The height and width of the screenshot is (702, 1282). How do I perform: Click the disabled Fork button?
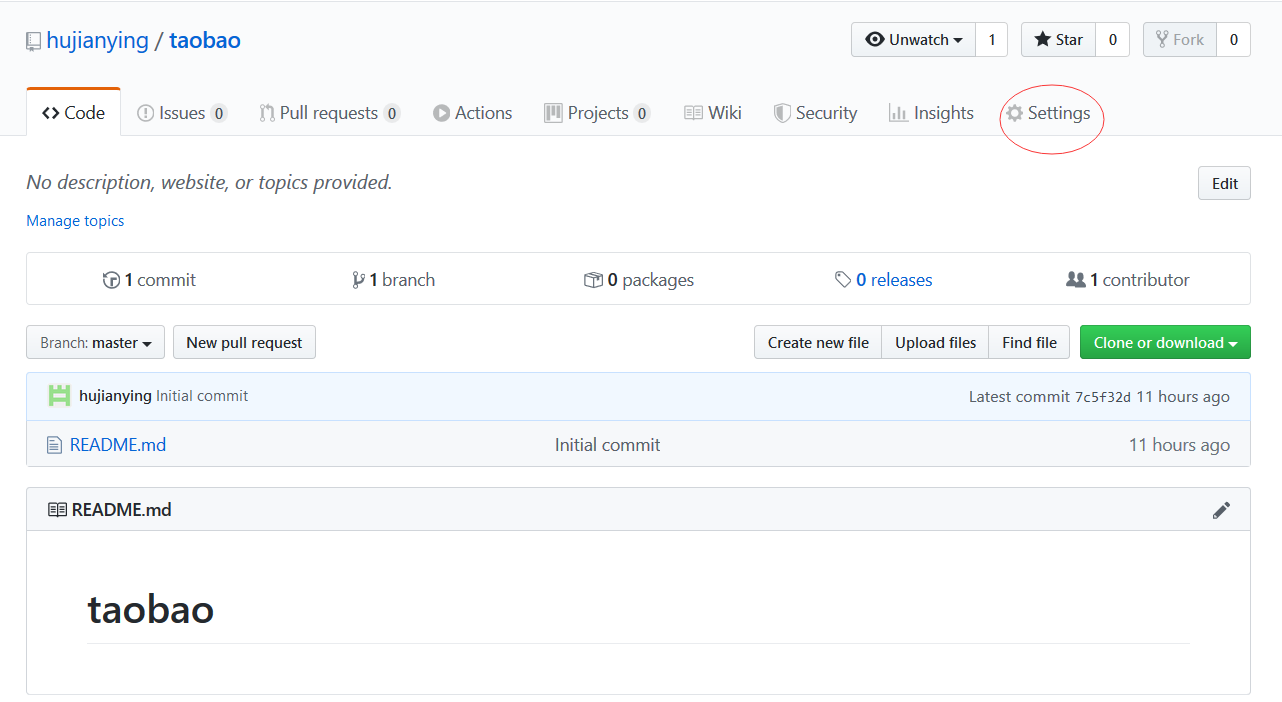coord(1180,40)
